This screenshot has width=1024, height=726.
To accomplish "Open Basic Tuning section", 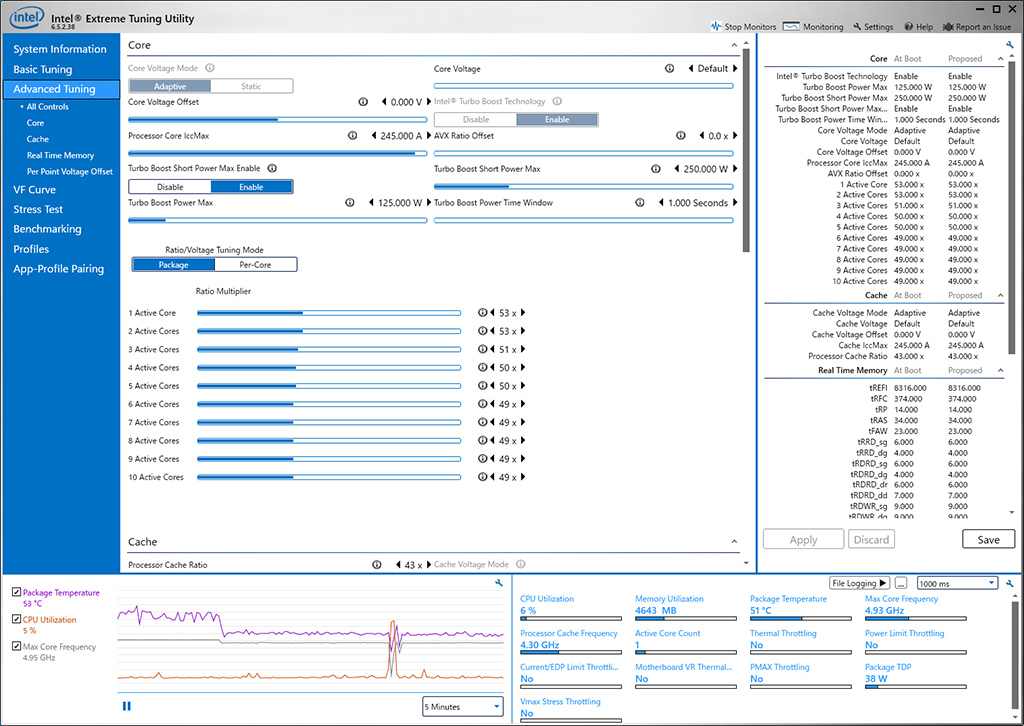I will [42, 69].
